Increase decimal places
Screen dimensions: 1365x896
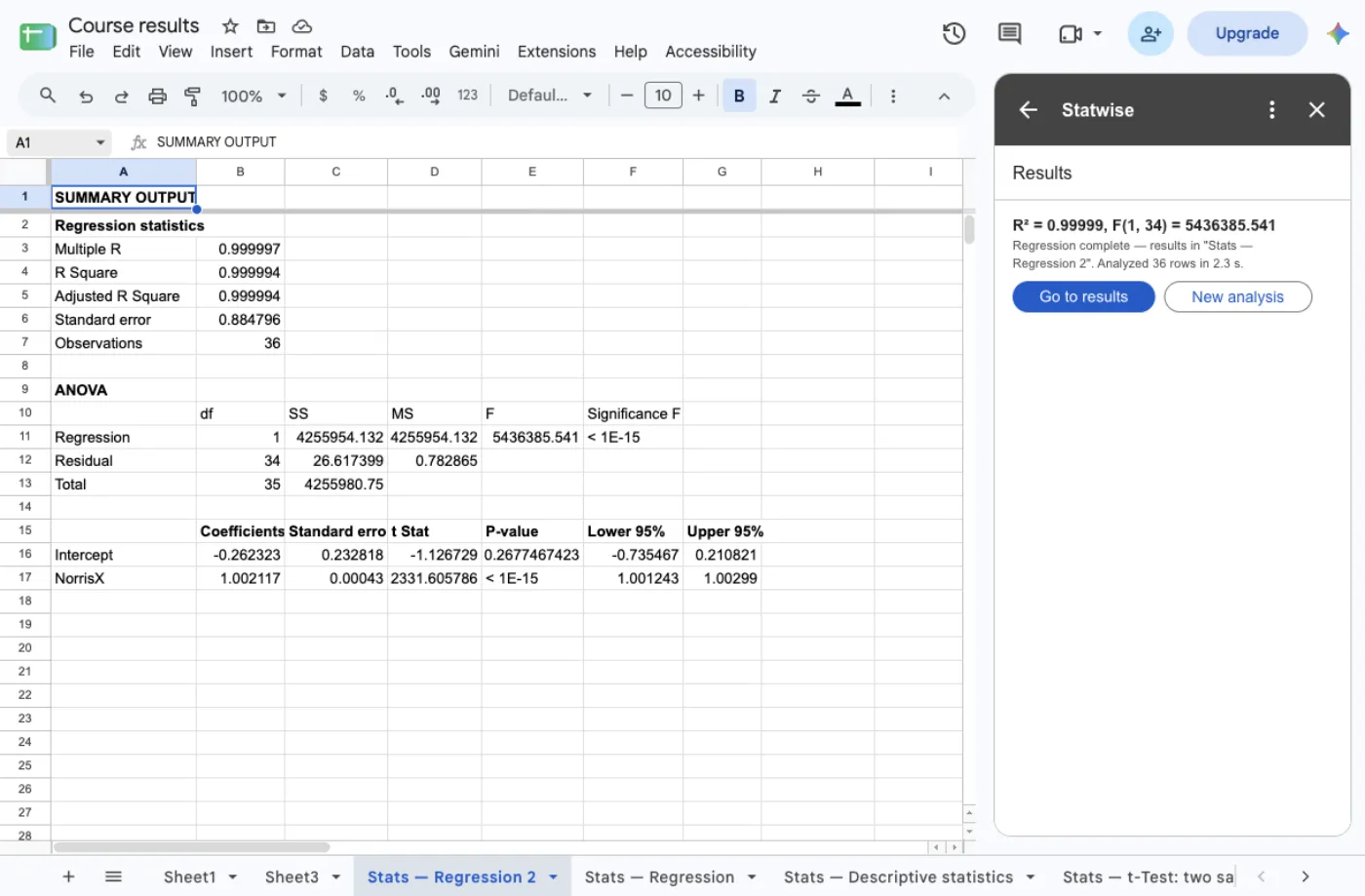430,96
